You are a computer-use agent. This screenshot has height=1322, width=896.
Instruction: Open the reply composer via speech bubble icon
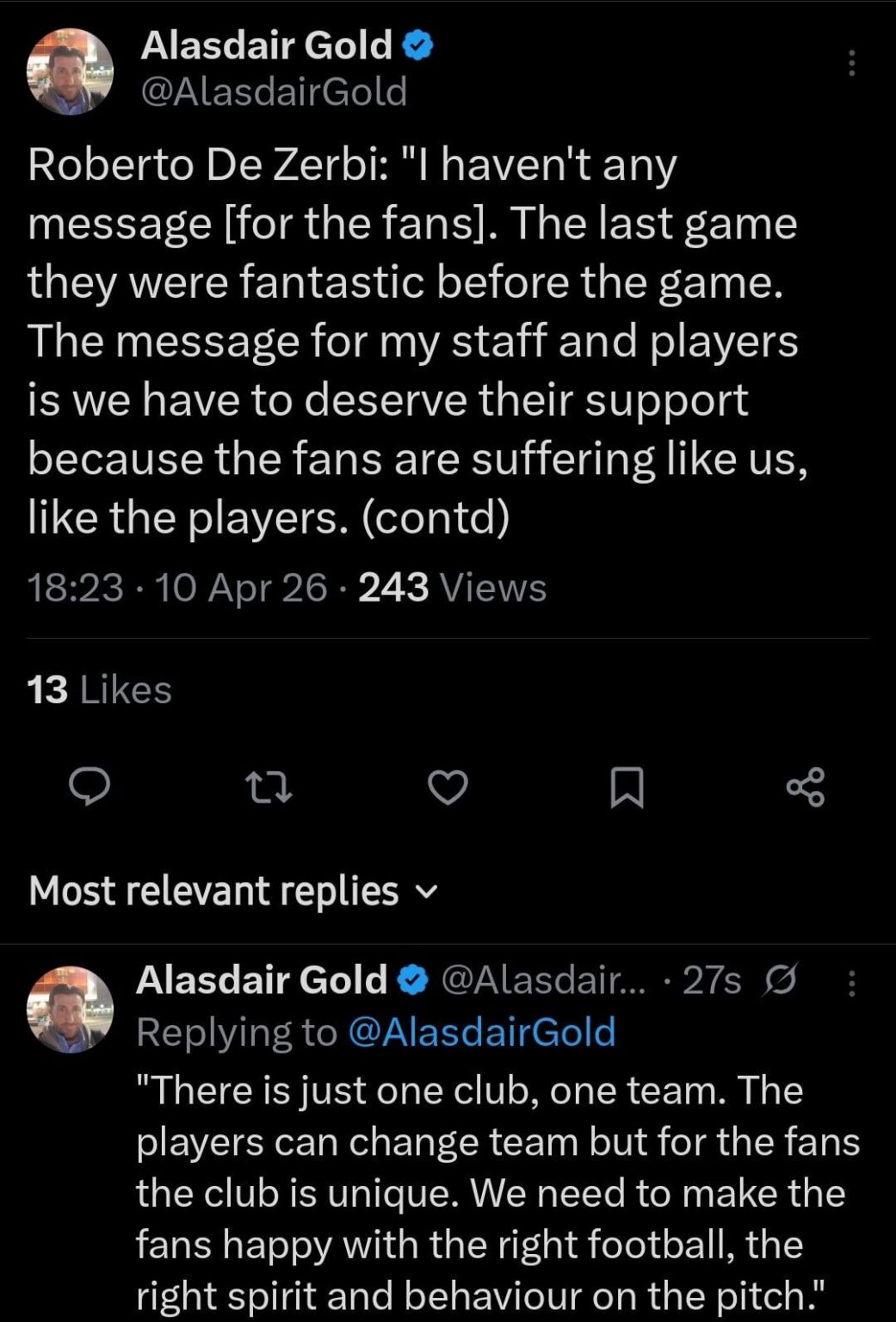click(90, 788)
